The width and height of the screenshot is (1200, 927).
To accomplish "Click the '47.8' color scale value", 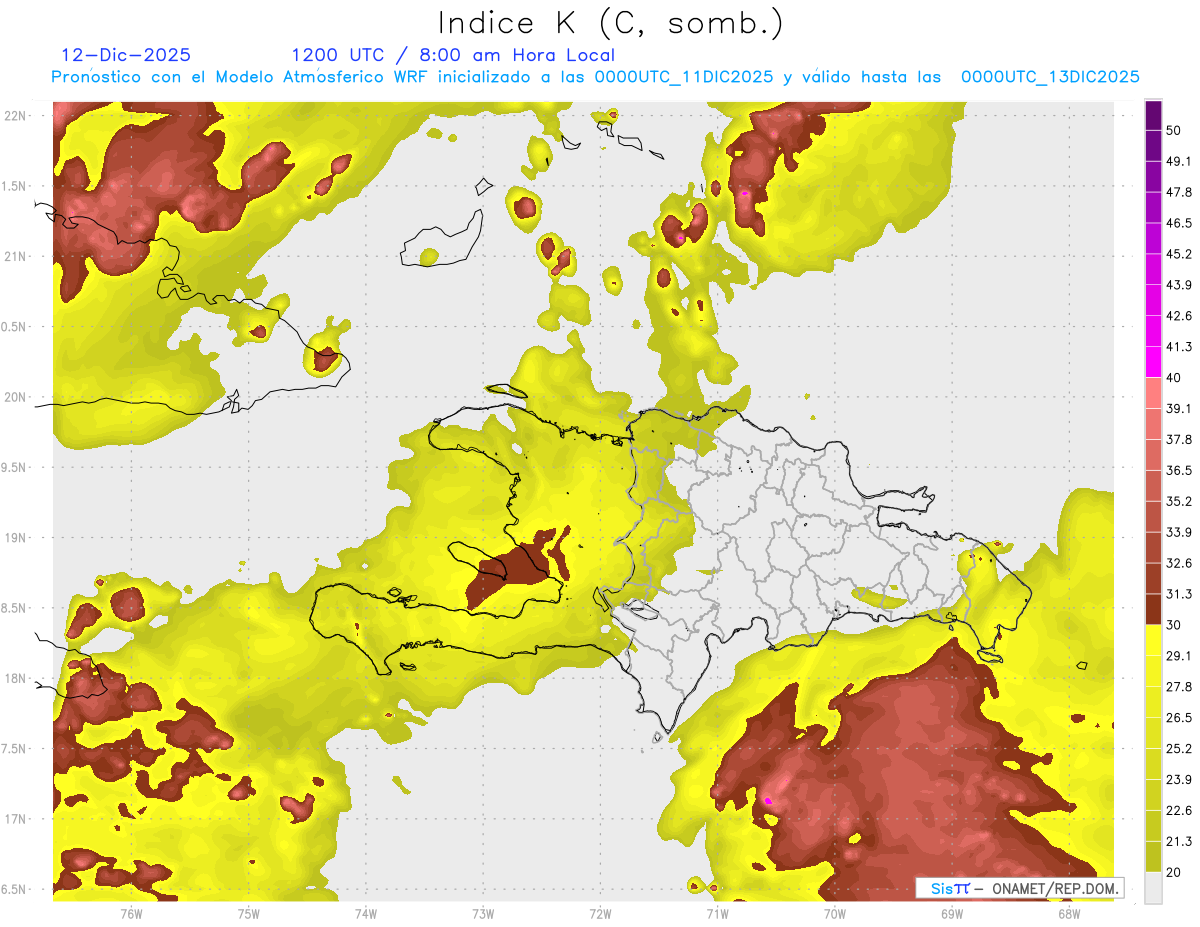I will [x=1178, y=192].
